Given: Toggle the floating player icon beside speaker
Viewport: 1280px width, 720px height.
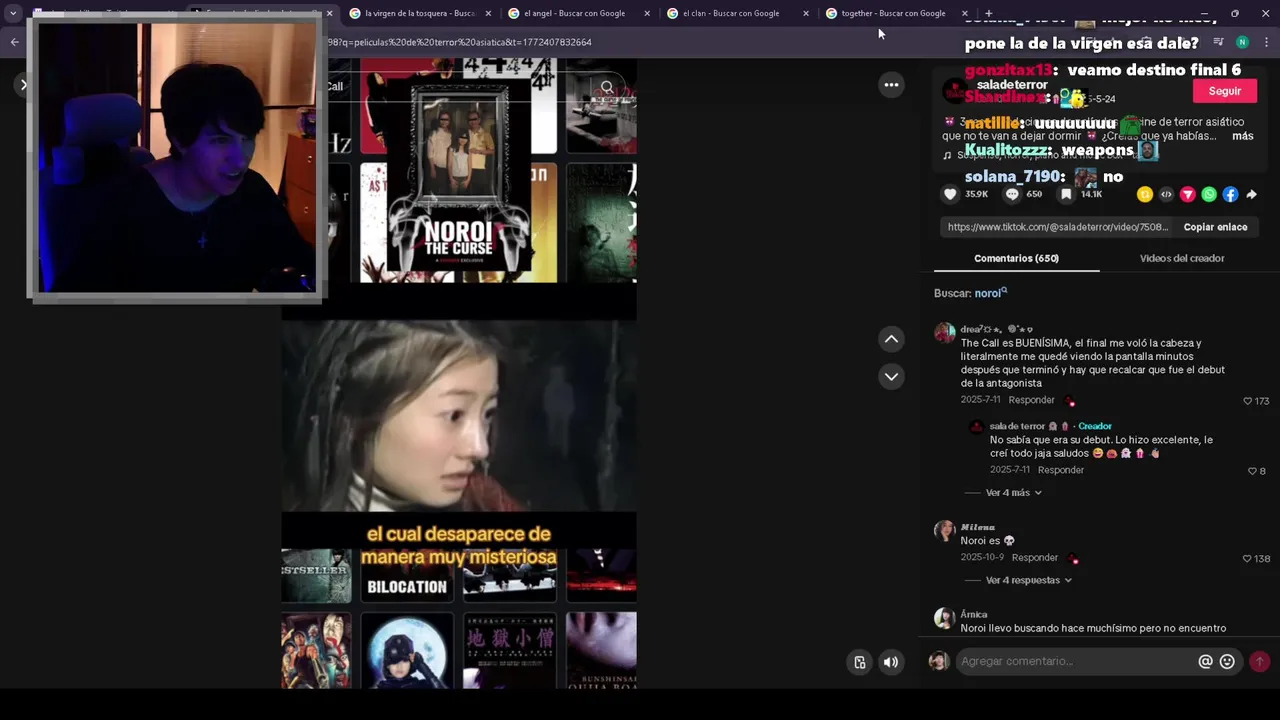Looking at the screenshot, I should coord(860,662).
